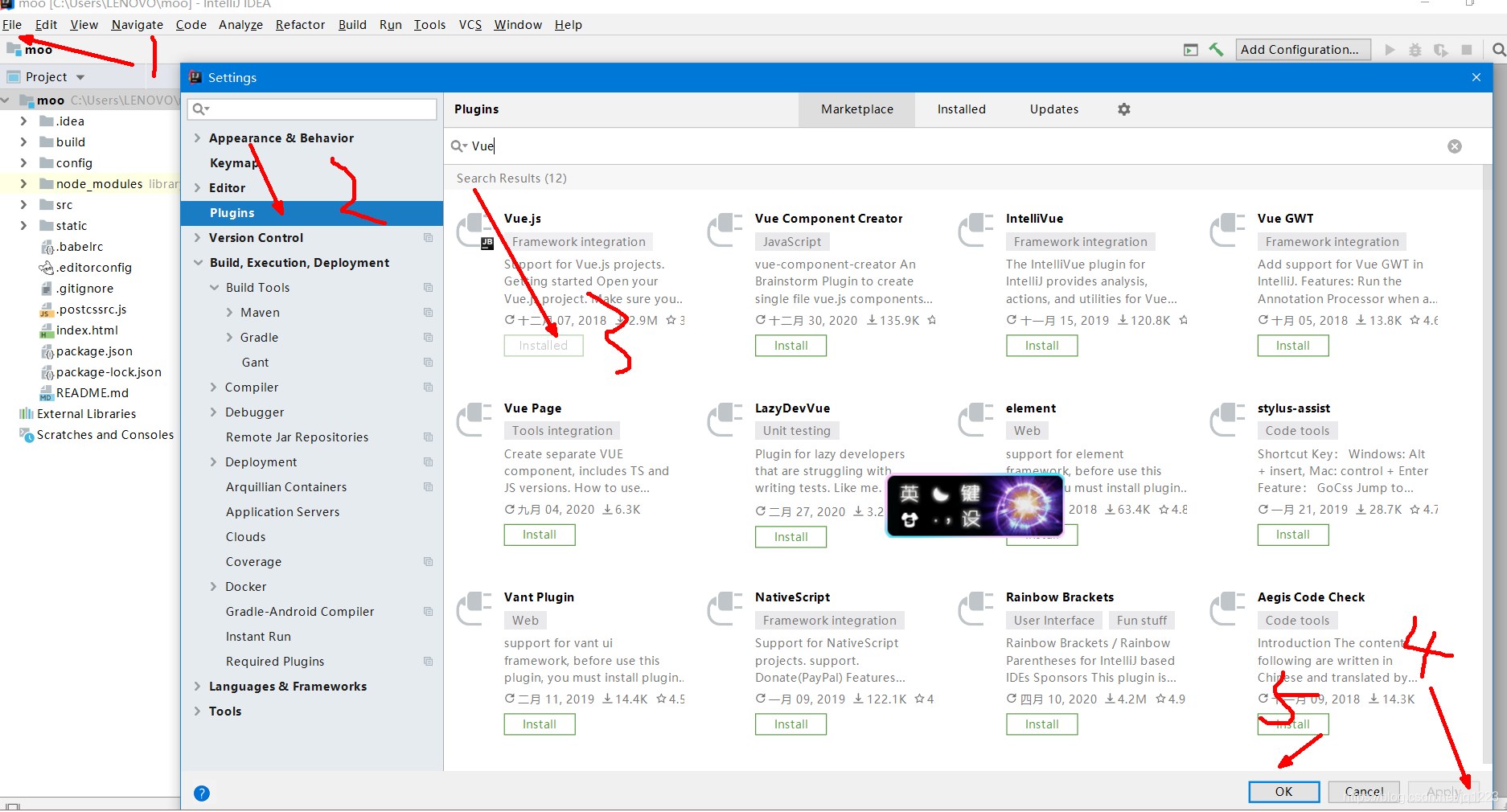Viewport: 1507px width, 812px height.
Task: Click the Vue Component Creator plugin icon
Action: [725, 230]
